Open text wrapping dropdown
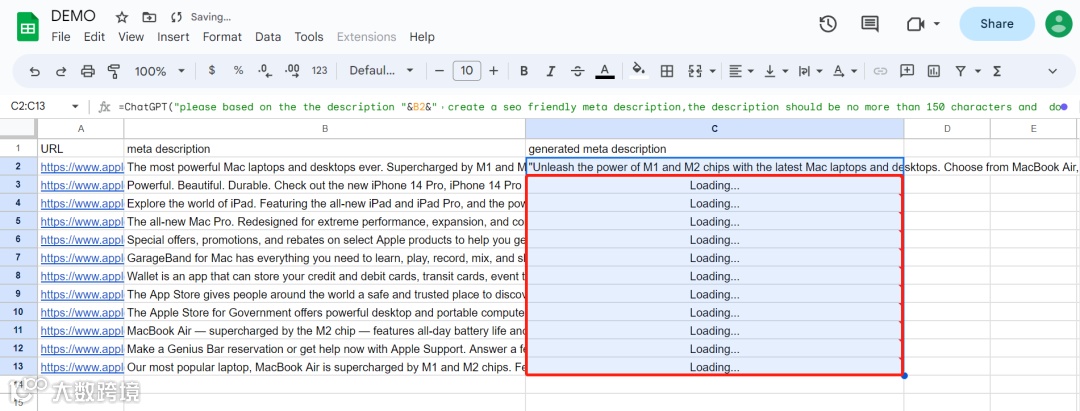Viewport: 1080px width, 411px height. [810, 71]
